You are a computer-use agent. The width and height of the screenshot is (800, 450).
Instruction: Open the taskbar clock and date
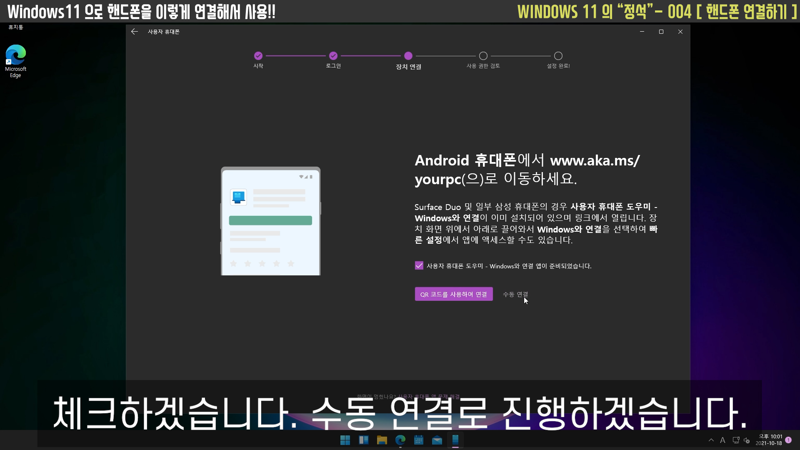[769, 440]
